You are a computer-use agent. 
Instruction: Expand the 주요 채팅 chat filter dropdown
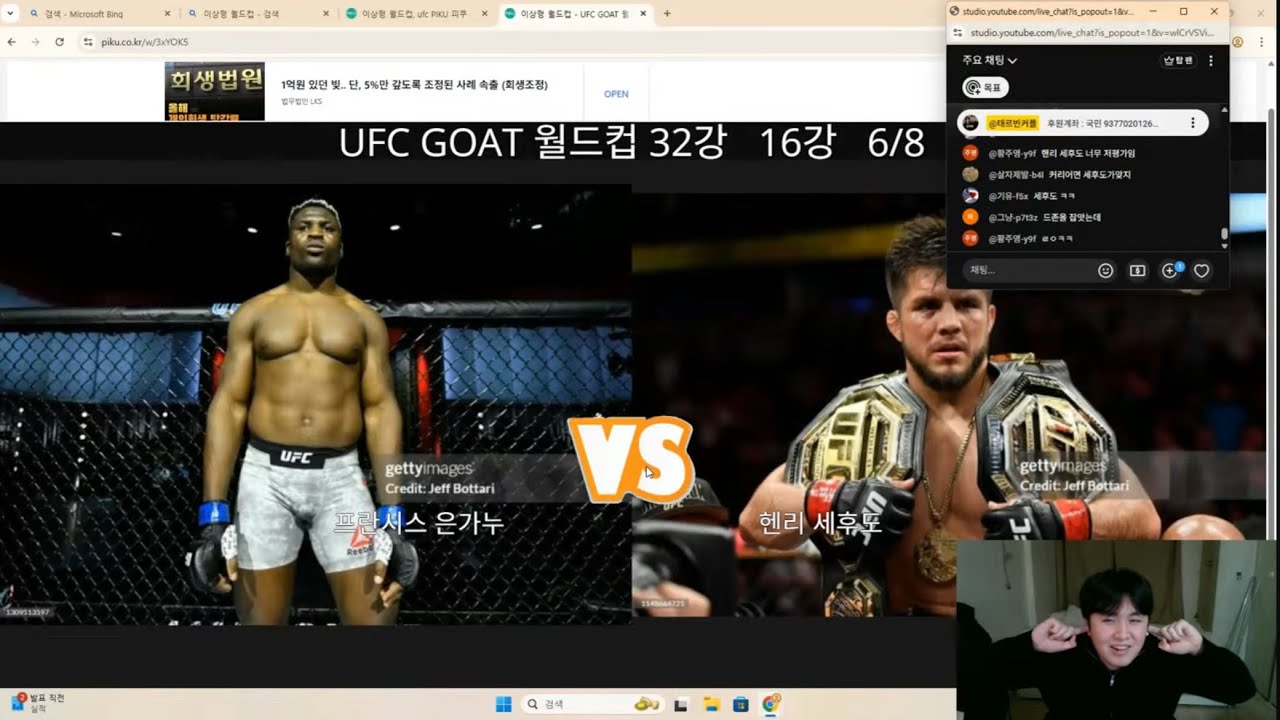click(x=989, y=60)
